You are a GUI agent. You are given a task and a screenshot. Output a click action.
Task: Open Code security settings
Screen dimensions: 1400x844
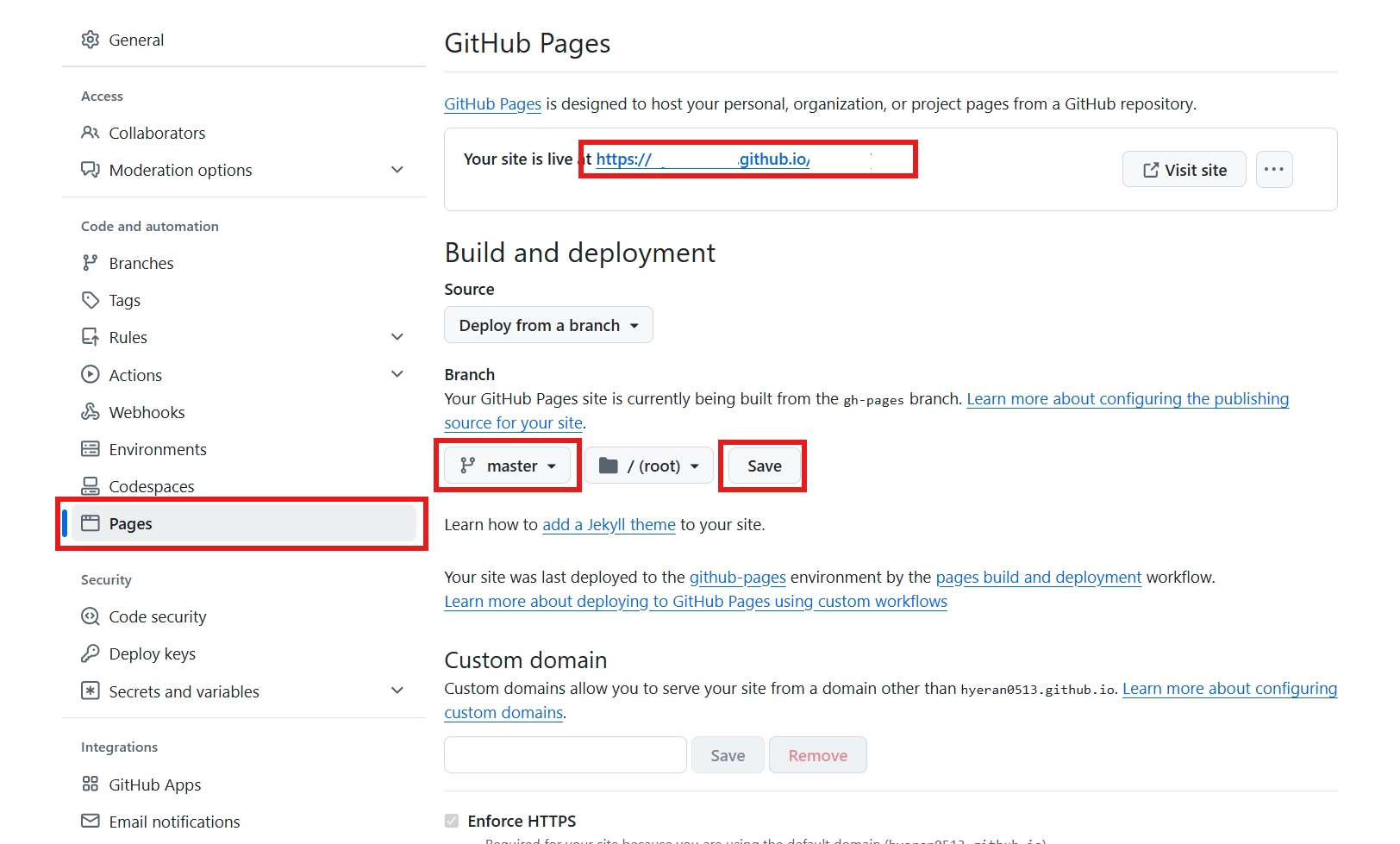(x=244, y=616)
